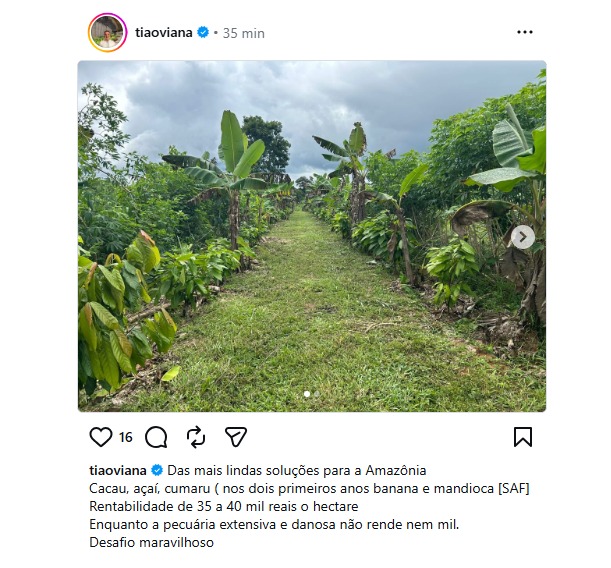Go to next photo with carousel arrow
Viewport: 611px width, 568px height.
coord(522,237)
